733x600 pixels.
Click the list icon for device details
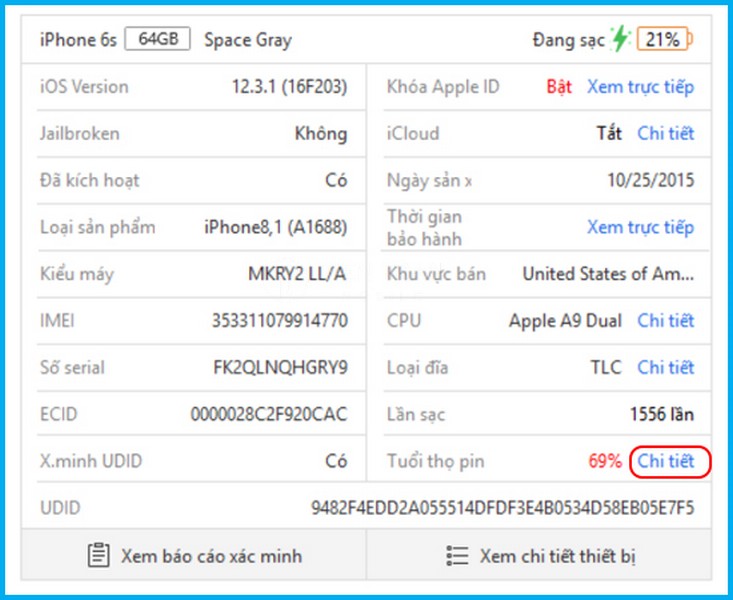[457, 555]
